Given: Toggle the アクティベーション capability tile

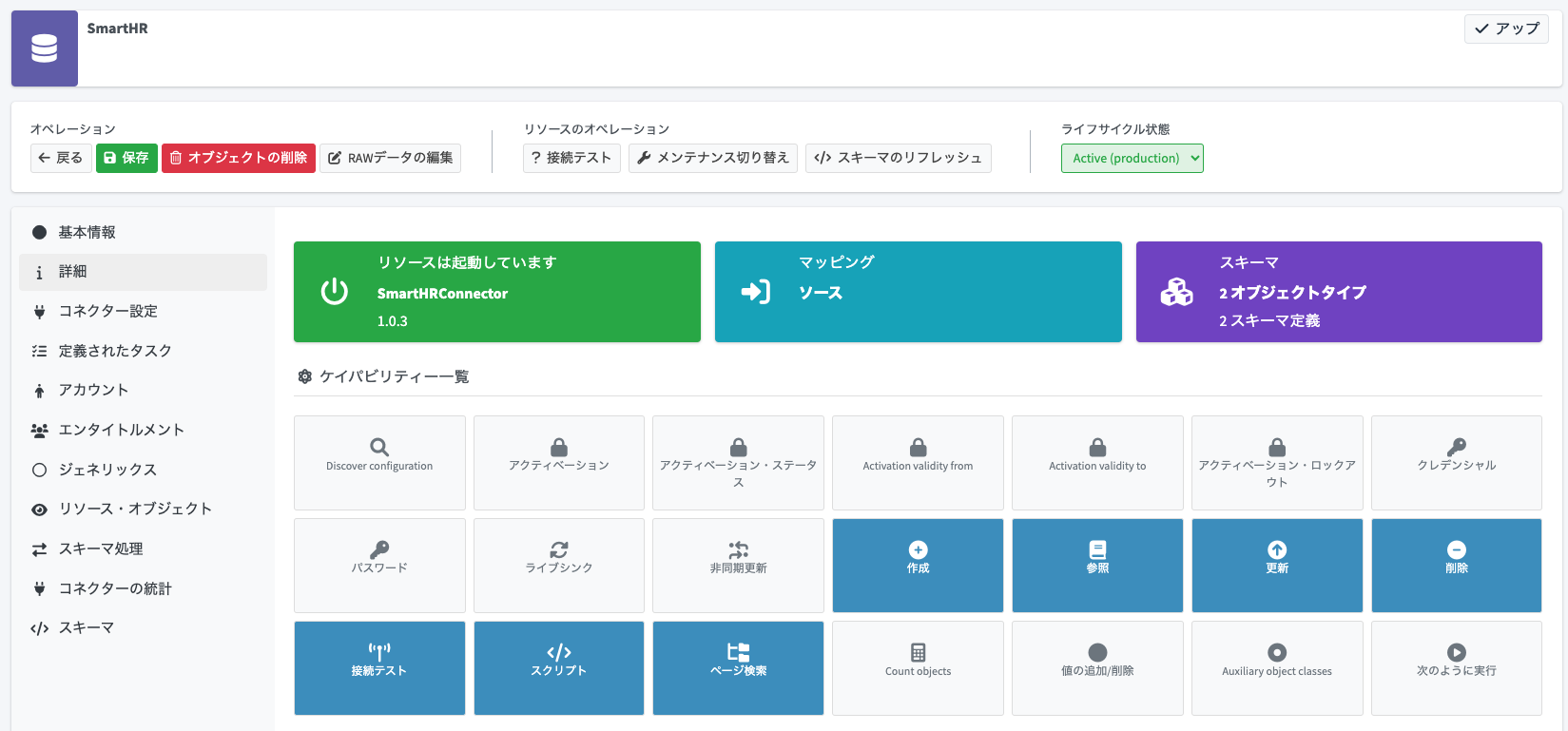Looking at the screenshot, I should tap(559, 463).
